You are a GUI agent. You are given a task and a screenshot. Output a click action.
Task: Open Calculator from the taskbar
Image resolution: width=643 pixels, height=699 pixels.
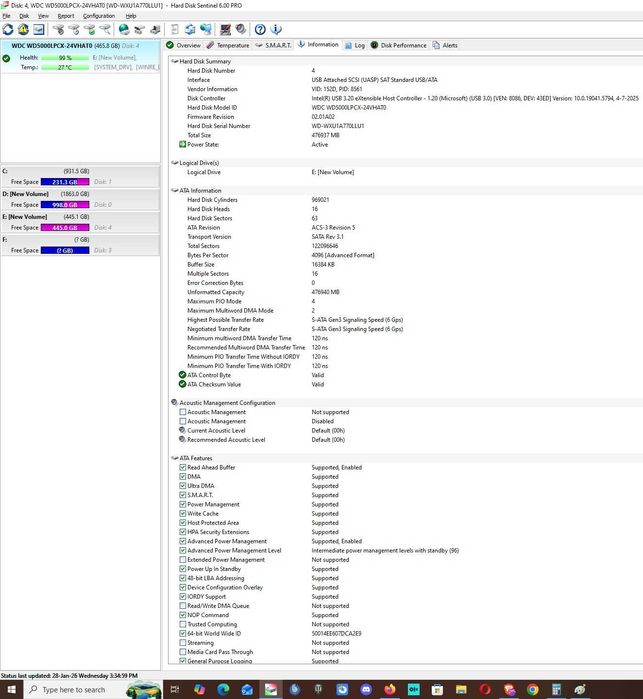point(556,690)
